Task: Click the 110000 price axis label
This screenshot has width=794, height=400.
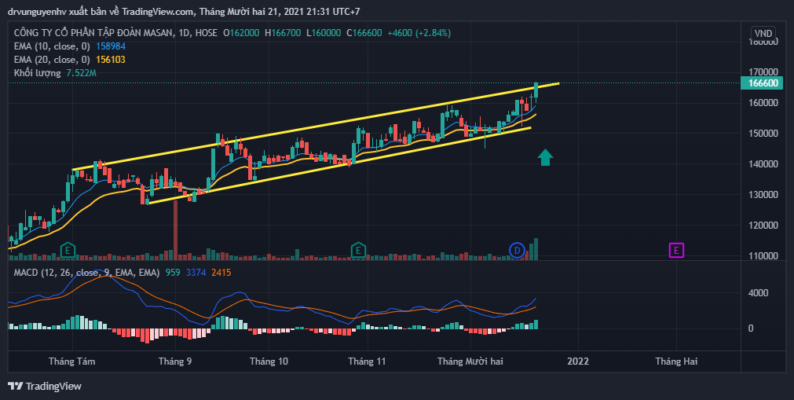Action: pyautogui.click(x=763, y=256)
